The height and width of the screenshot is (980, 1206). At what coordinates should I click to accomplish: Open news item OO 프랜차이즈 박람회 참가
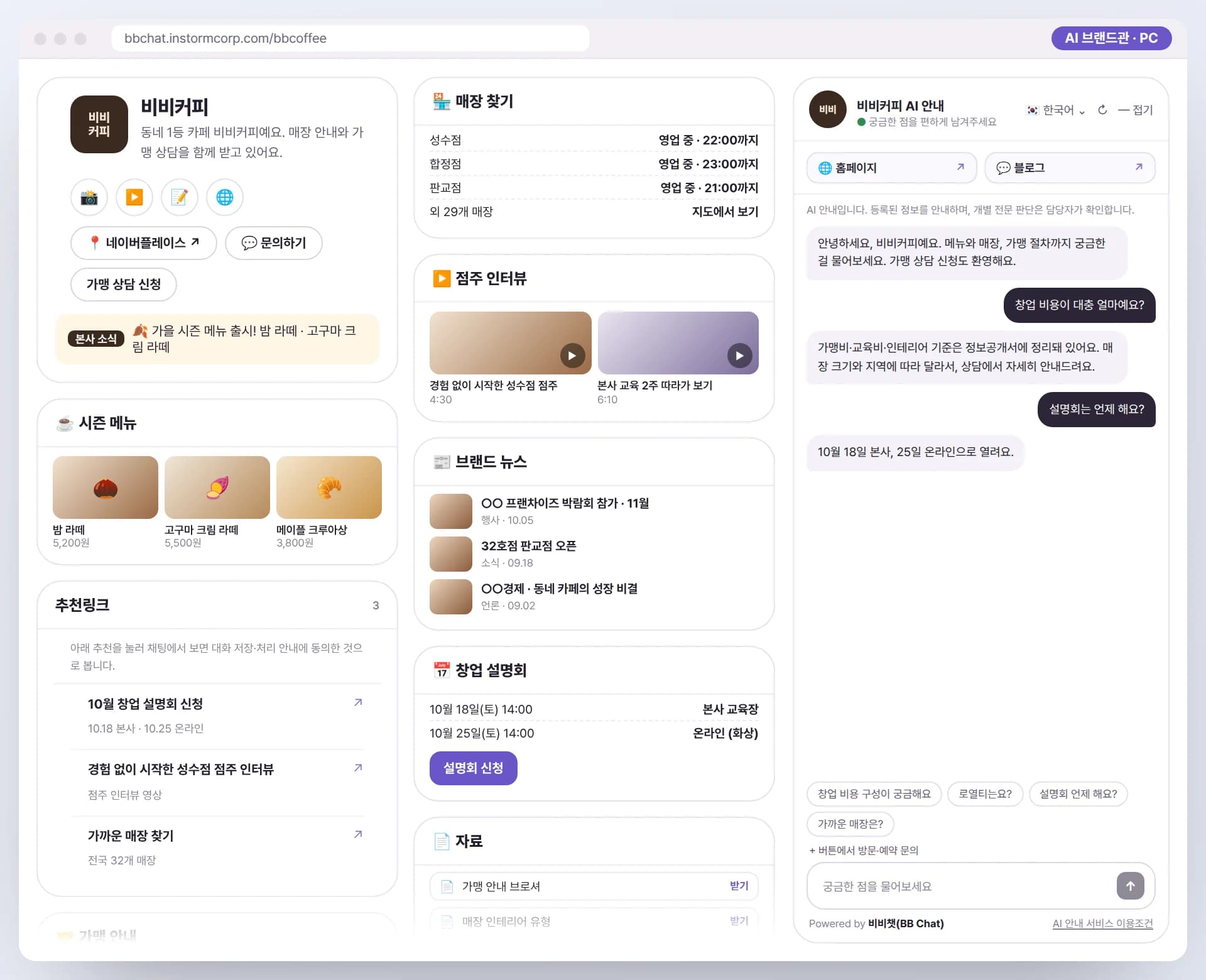pos(594,511)
